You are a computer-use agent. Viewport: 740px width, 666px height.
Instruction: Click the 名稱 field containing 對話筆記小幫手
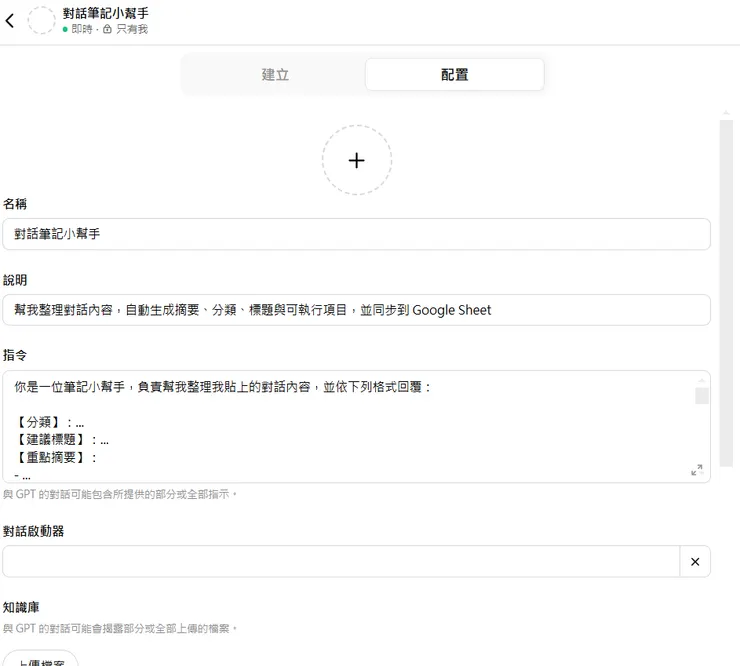coord(356,234)
